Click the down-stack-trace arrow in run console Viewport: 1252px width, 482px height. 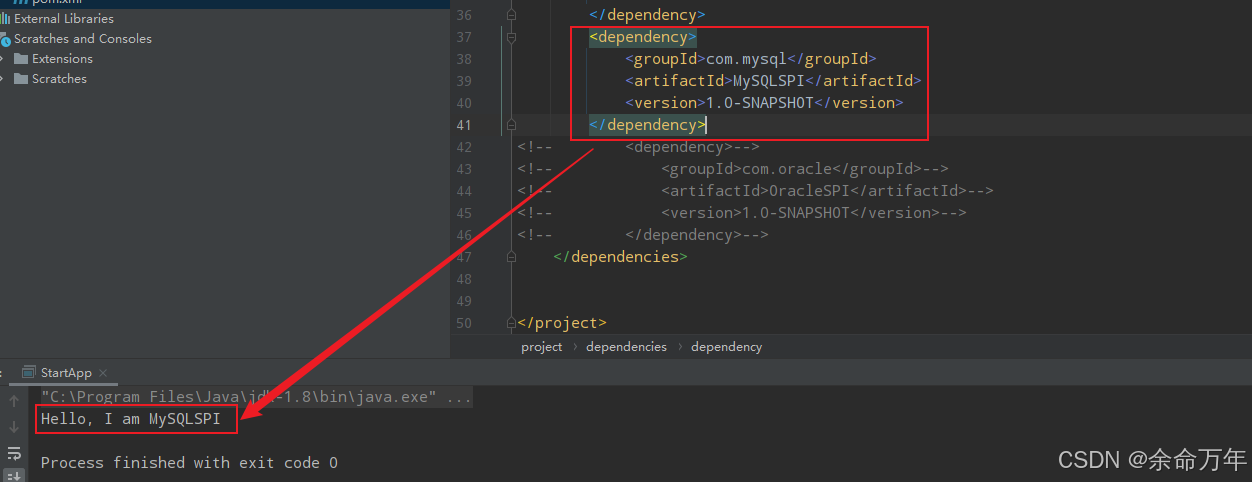coord(14,427)
